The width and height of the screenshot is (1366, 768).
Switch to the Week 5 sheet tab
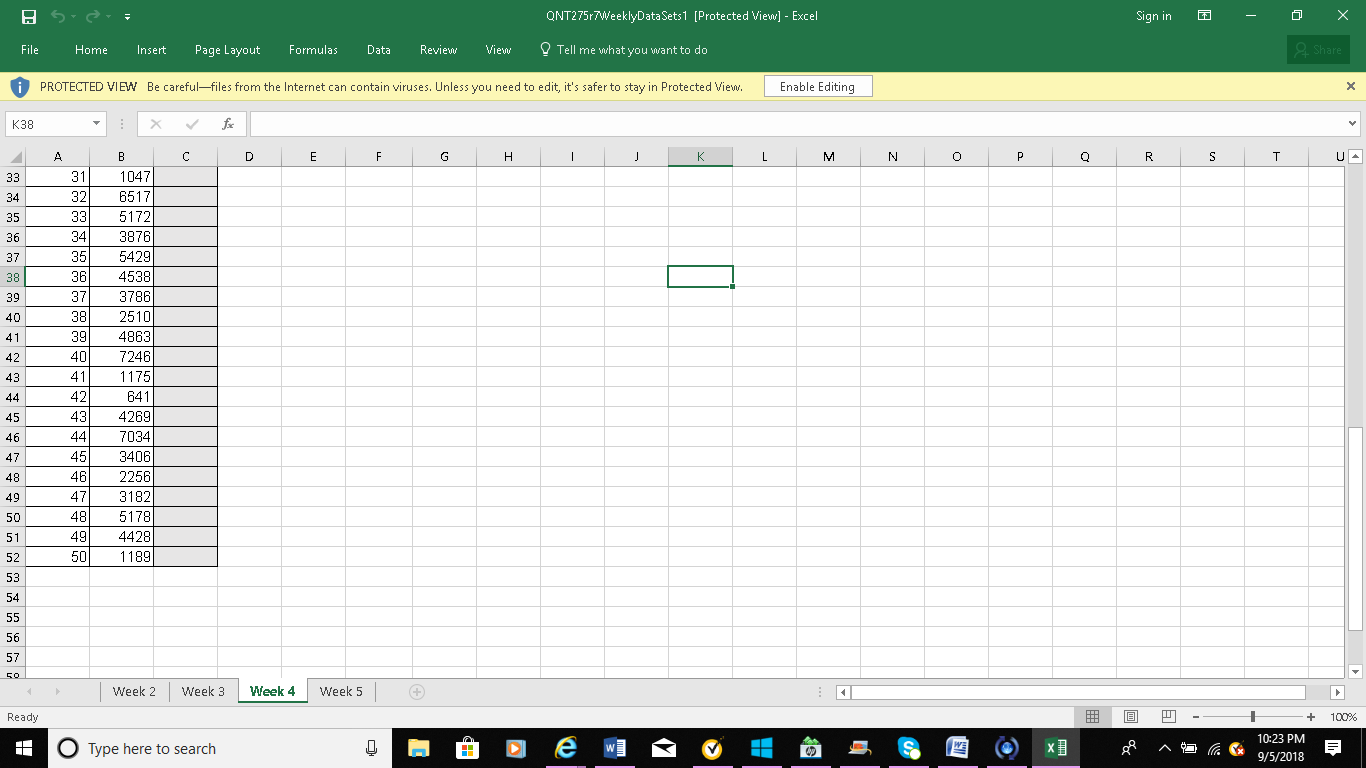(341, 691)
